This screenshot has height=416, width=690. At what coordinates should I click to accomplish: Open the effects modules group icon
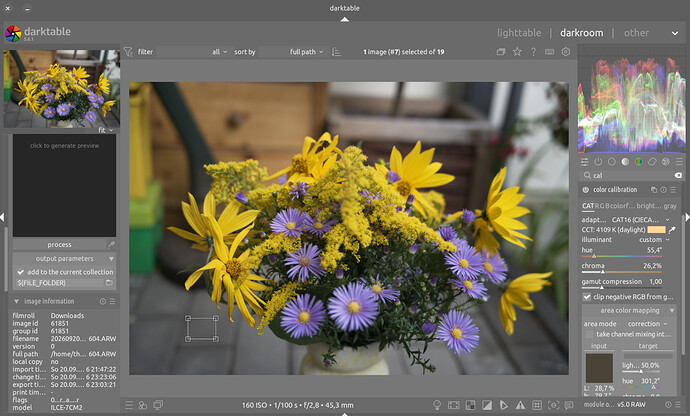coord(666,162)
